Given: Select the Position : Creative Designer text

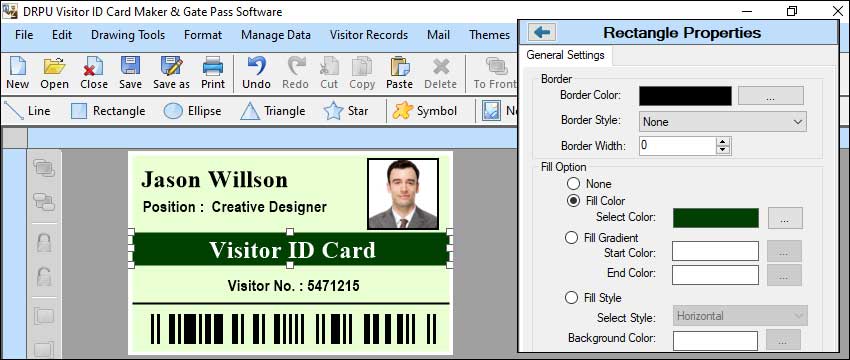Looking at the screenshot, I should click(x=235, y=207).
